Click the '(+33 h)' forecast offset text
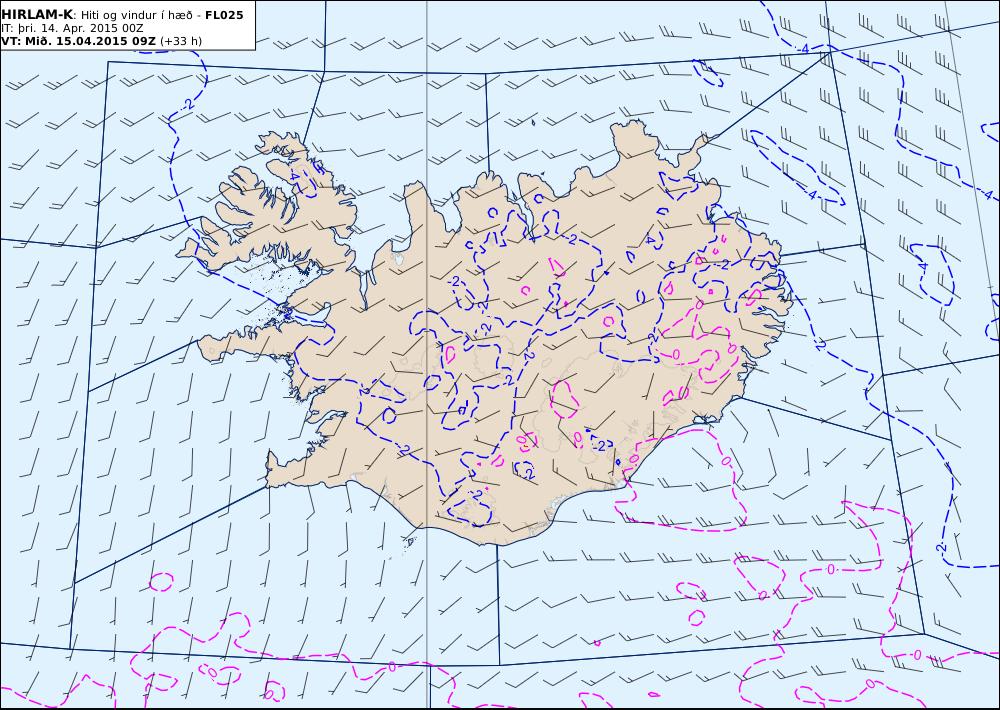The width and height of the screenshot is (1000, 710). pos(181,41)
